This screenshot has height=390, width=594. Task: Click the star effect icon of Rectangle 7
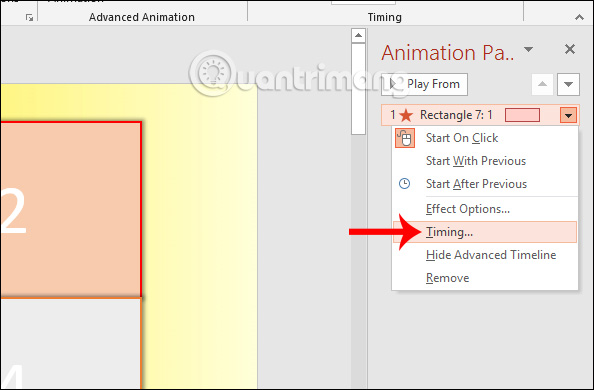point(406,115)
